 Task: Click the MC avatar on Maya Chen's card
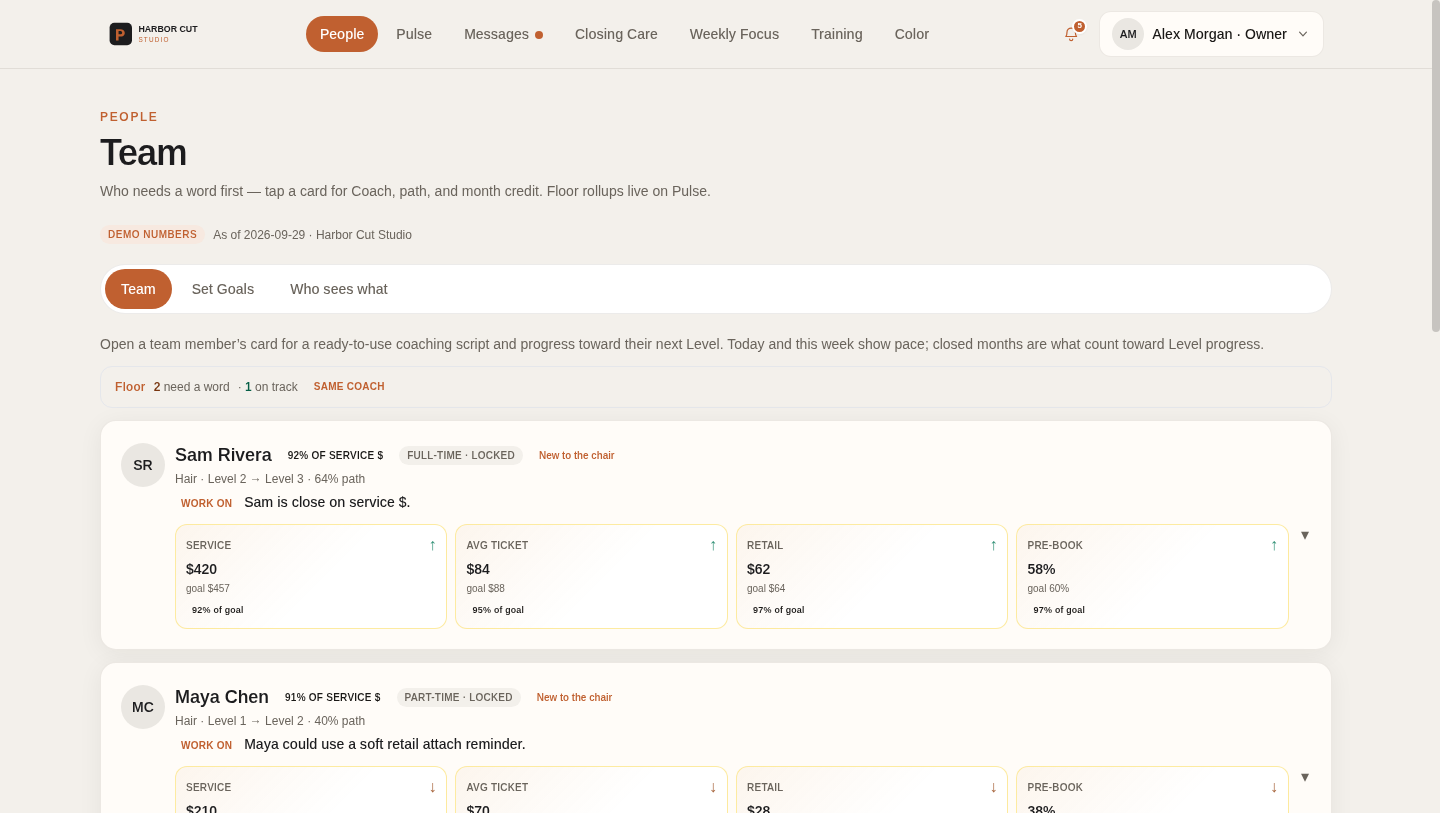click(143, 707)
